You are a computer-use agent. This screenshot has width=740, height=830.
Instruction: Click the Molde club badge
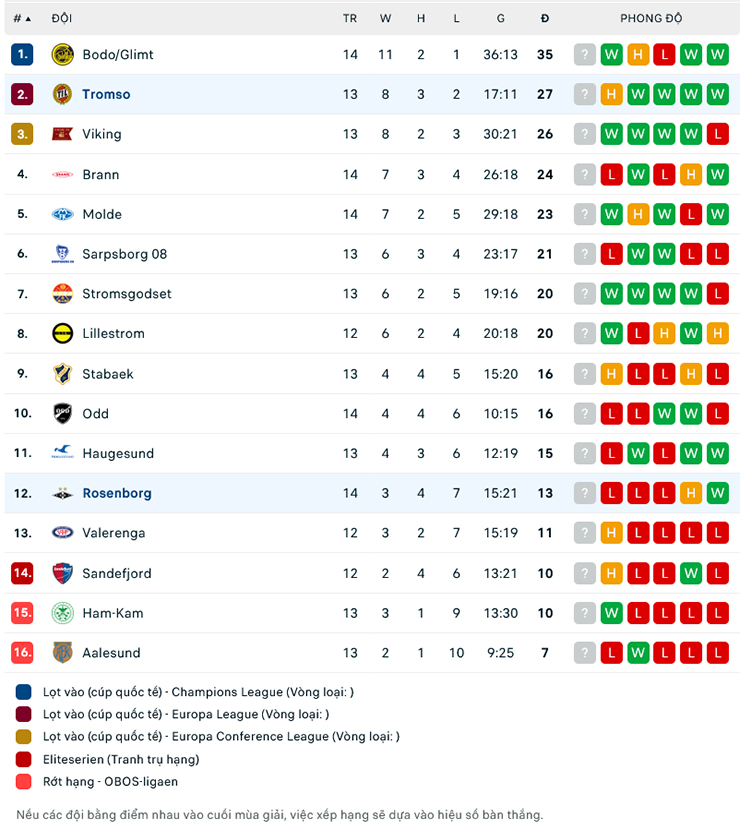point(62,214)
